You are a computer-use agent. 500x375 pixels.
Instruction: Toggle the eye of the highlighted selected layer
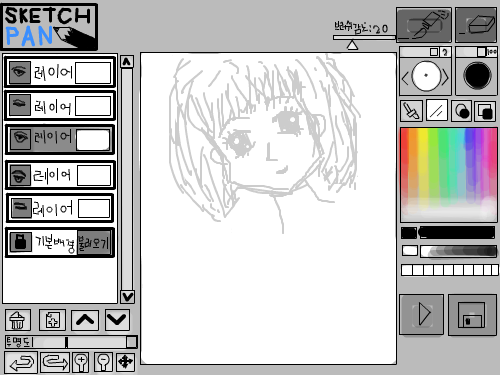pyautogui.click(x=20, y=138)
